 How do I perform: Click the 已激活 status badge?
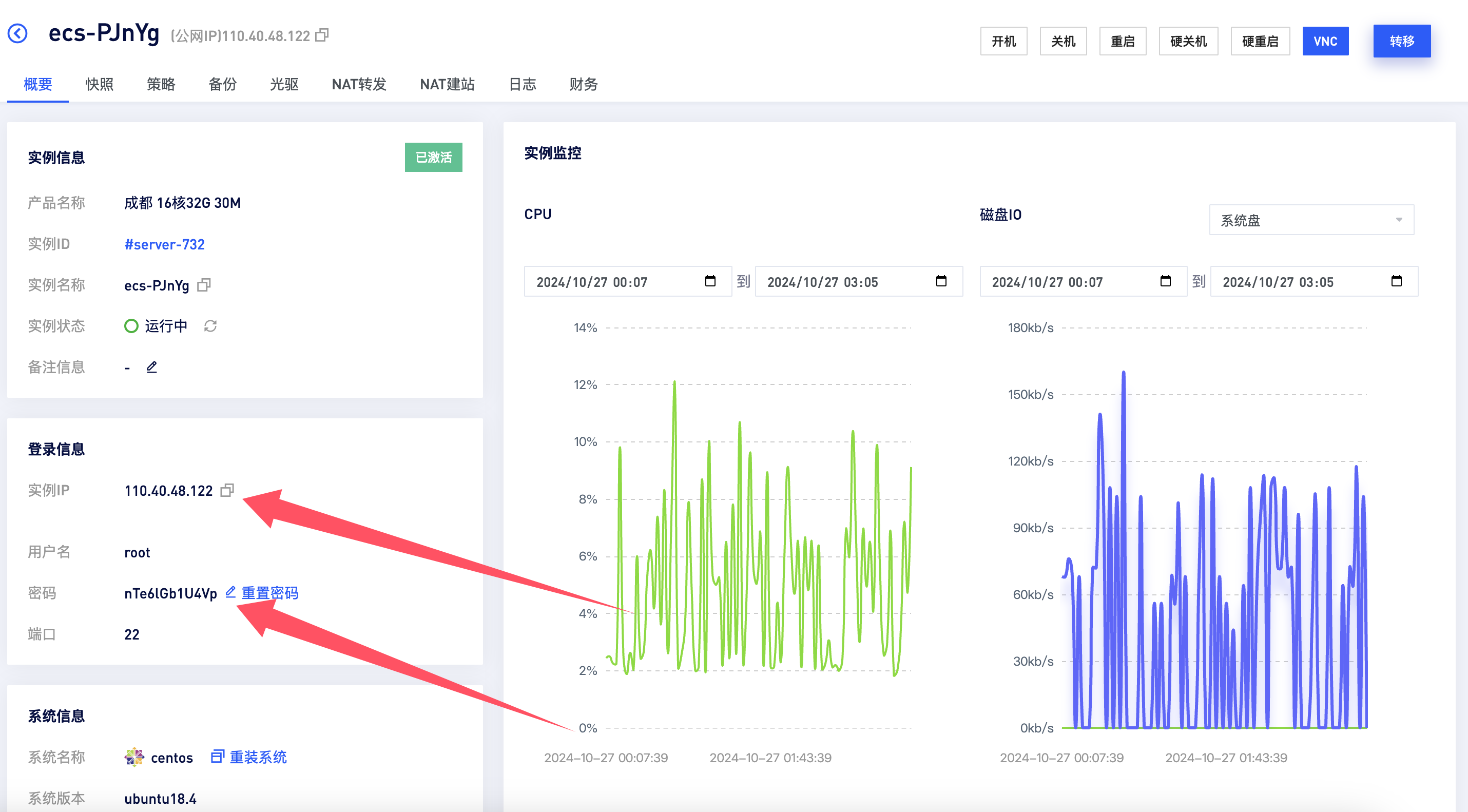point(434,157)
